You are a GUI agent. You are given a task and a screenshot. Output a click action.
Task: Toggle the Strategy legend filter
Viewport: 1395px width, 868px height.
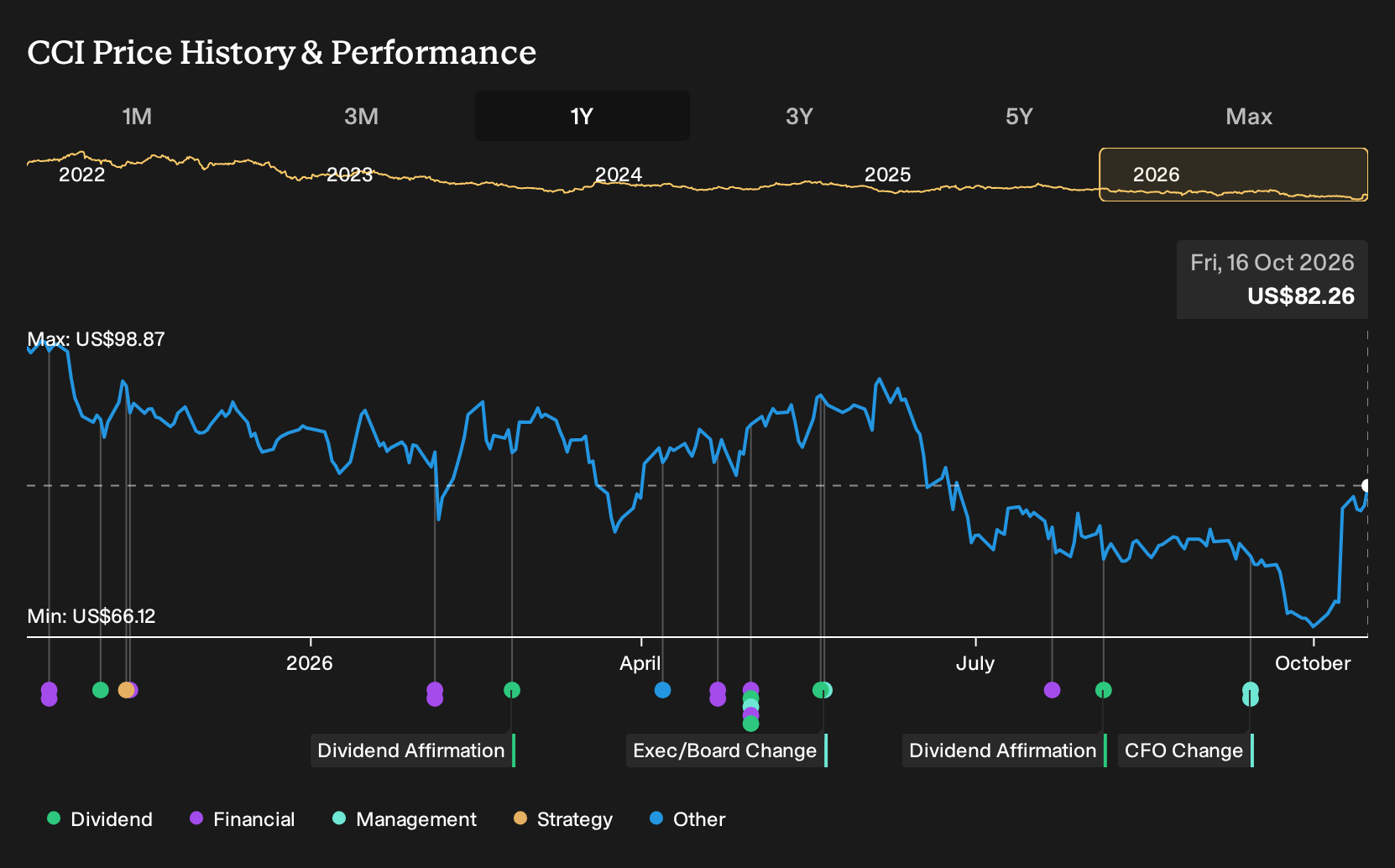point(563,819)
